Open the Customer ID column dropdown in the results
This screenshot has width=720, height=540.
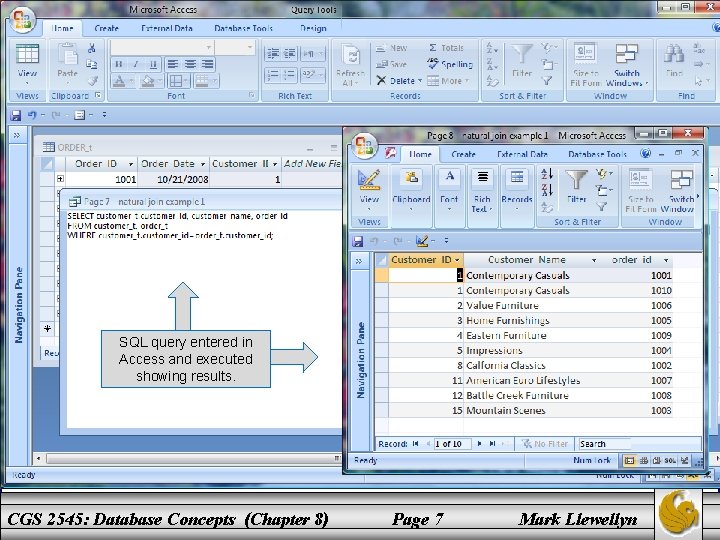[x=457, y=260]
